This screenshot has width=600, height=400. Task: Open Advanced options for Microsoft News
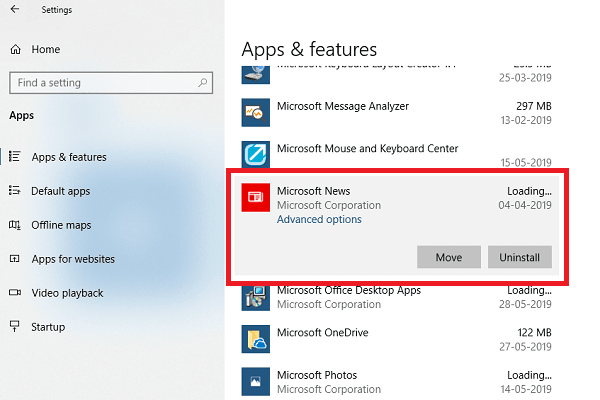pyautogui.click(x=319, y=219)
